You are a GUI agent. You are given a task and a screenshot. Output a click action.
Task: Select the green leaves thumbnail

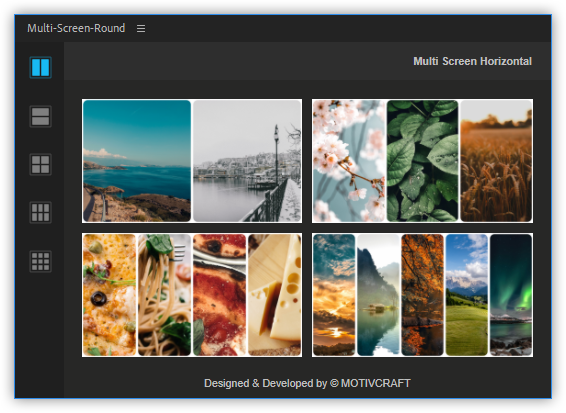tap(422, 161)
